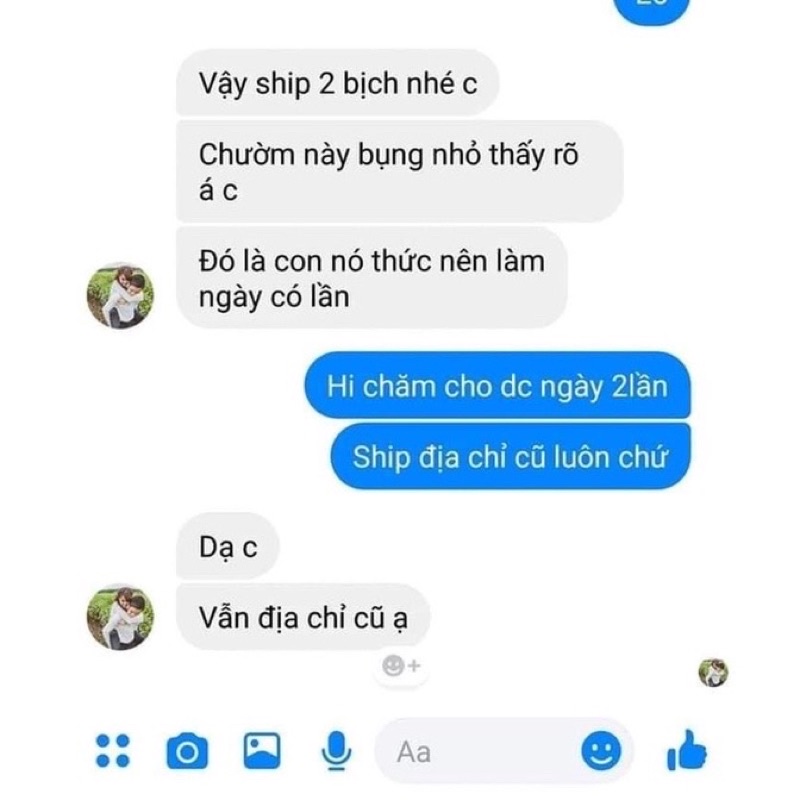Select message 'Chườm này bụng nhỏ thấy rõ'

pyautogui.click(x=399, y=171)
